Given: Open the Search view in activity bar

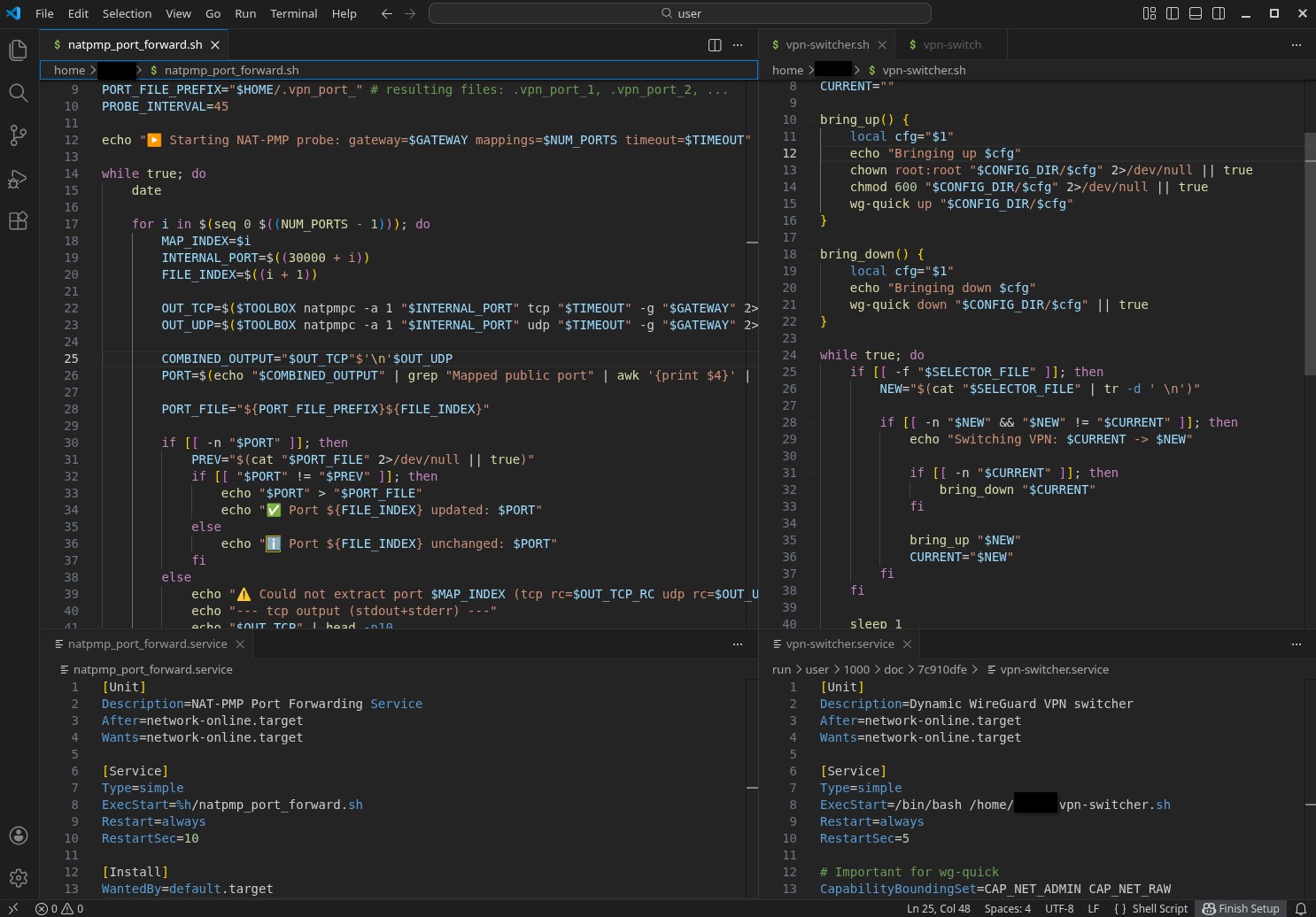Looking at the screenshot, I should pos(18,93).
